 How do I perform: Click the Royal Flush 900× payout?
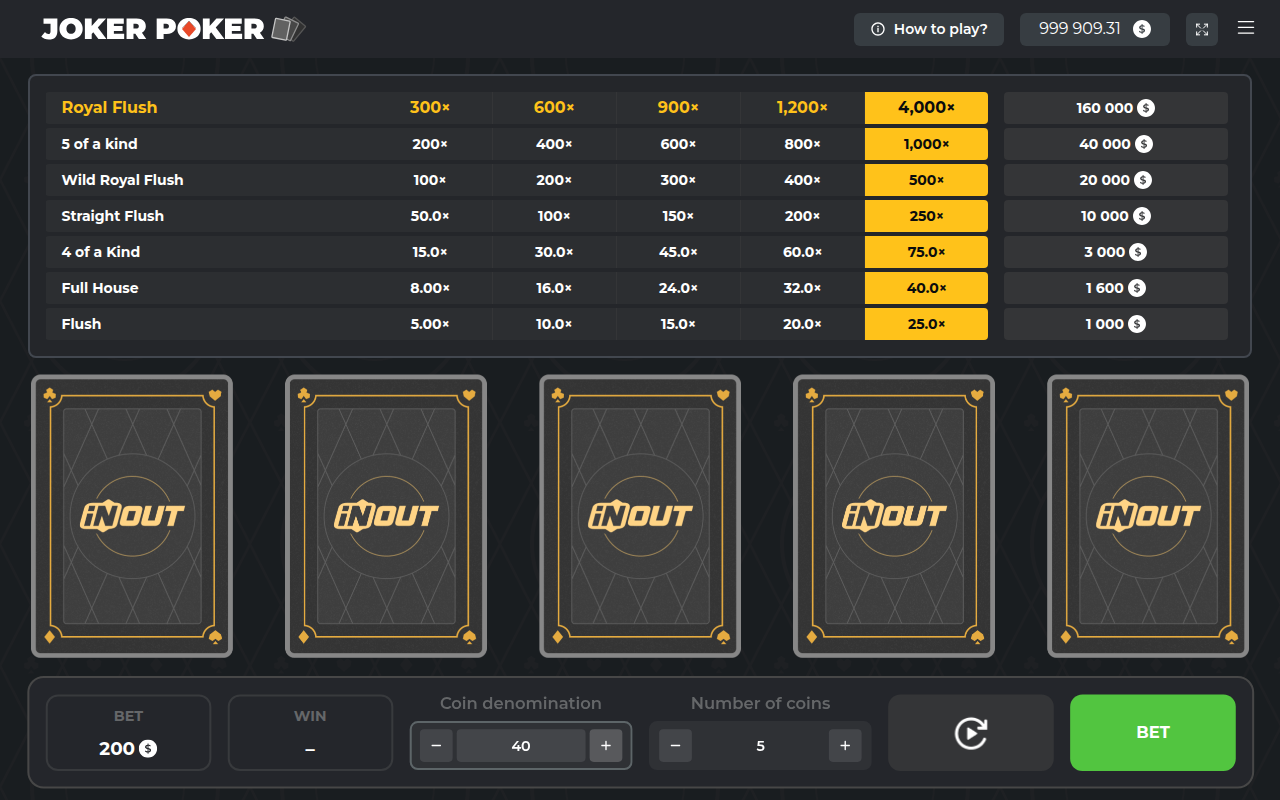(678, 108)
